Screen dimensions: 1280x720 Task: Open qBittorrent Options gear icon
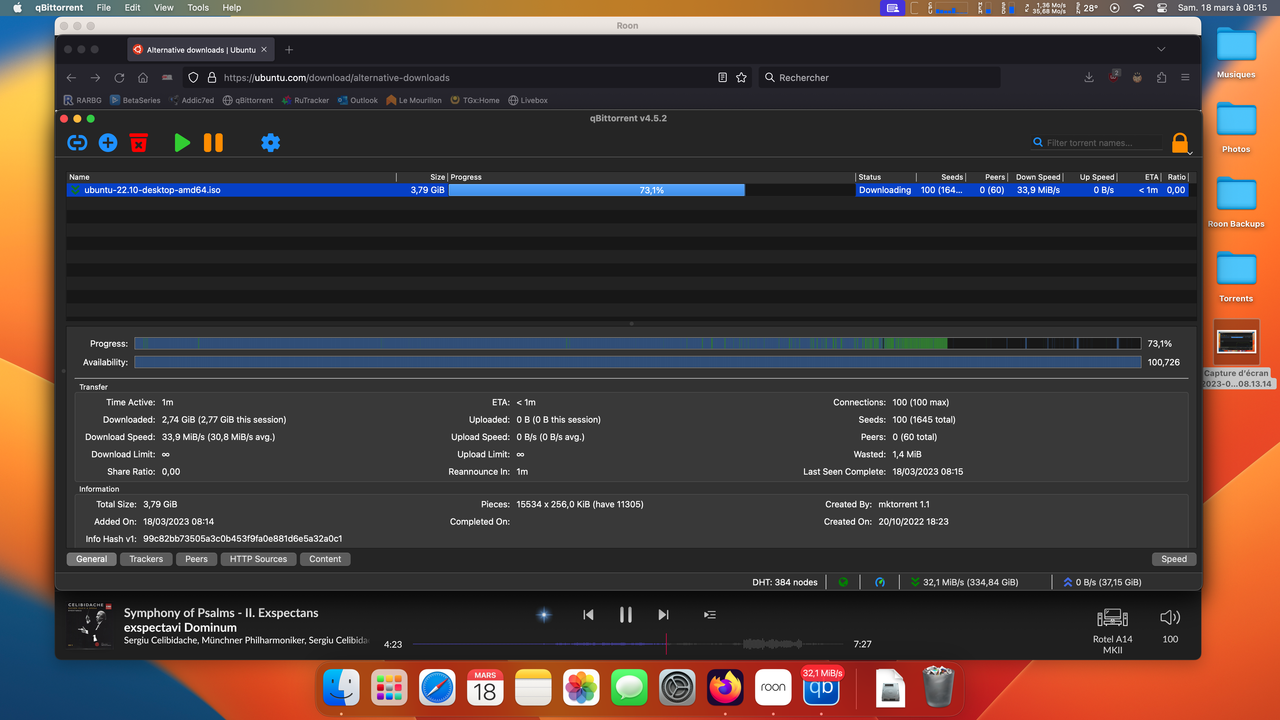click(x=270, y=143)
